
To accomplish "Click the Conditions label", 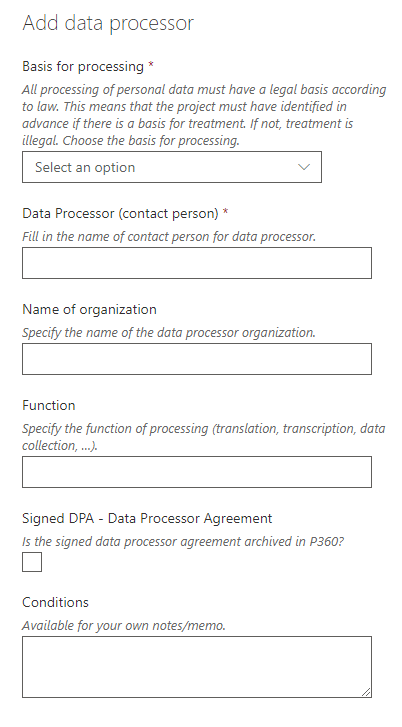I will click(55, 602).
